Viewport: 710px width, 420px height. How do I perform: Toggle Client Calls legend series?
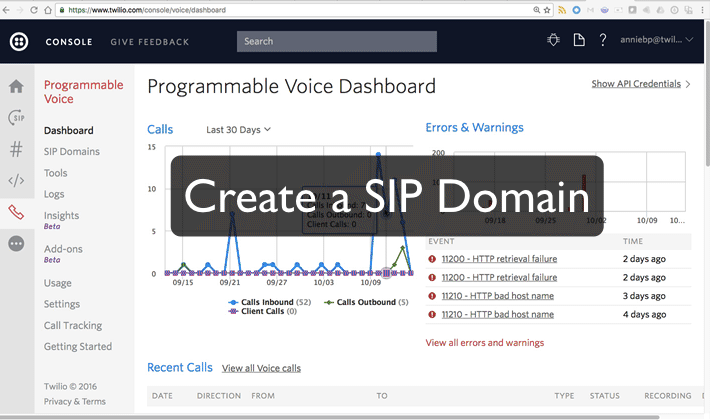263,311
